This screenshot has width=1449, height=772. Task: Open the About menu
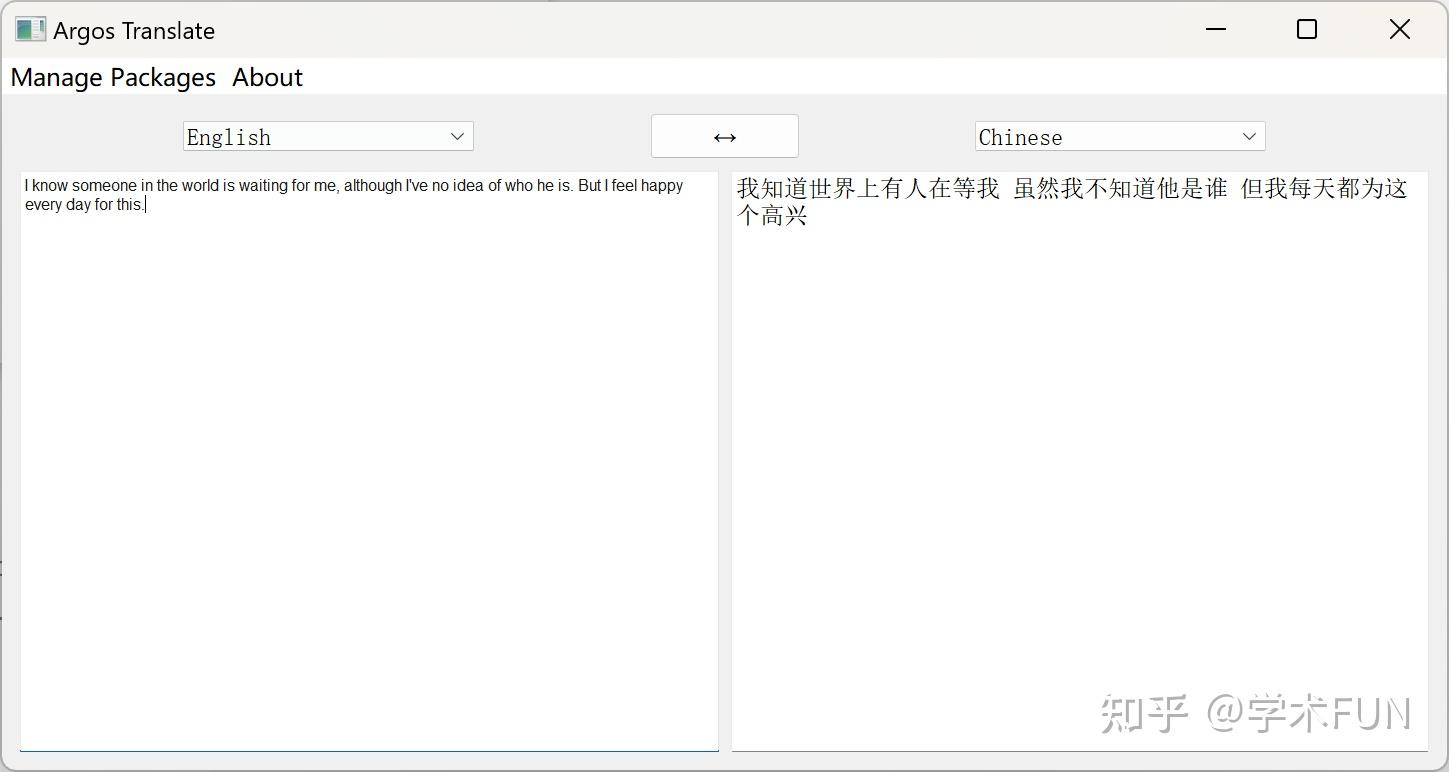click(x=266, y=77)
